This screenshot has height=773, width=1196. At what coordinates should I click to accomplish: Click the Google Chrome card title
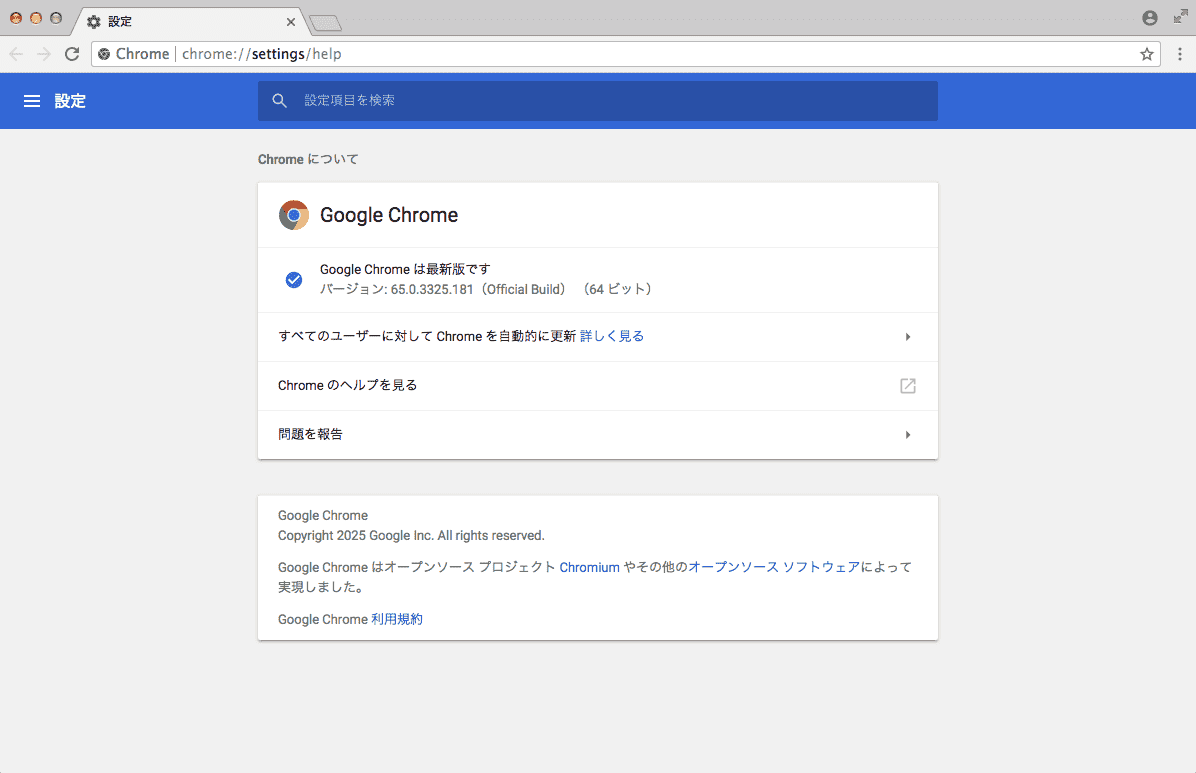click(389, 215)
